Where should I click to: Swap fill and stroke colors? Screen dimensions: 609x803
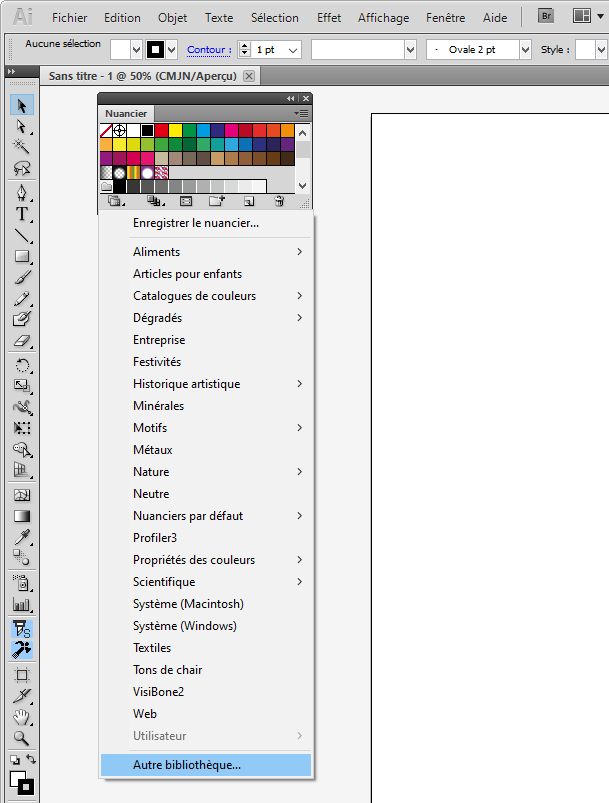click(x=31, y=759)
